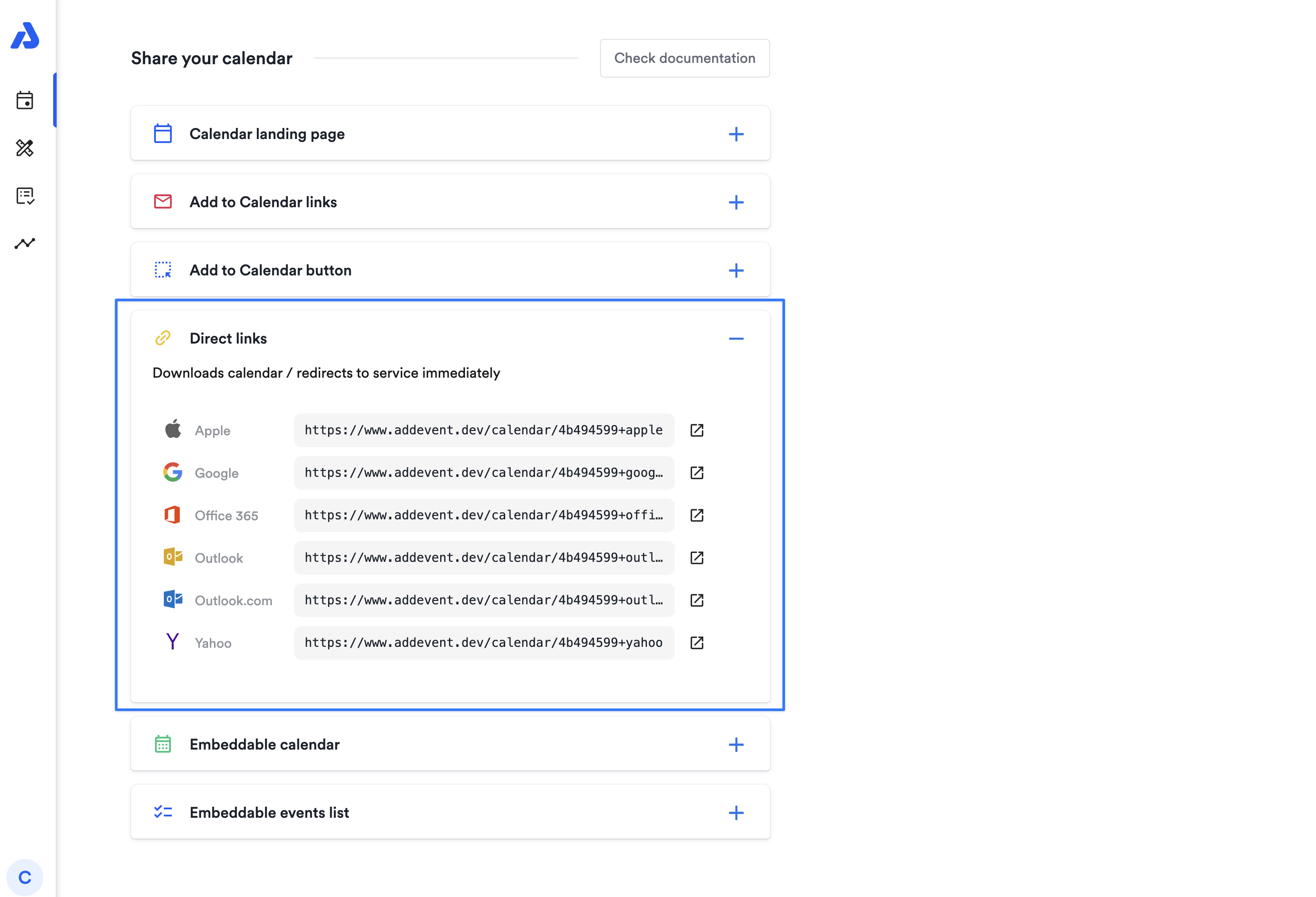Screen dimensions: 1316x897
Task: Click Check documentation button
Action: coord(684,58)
